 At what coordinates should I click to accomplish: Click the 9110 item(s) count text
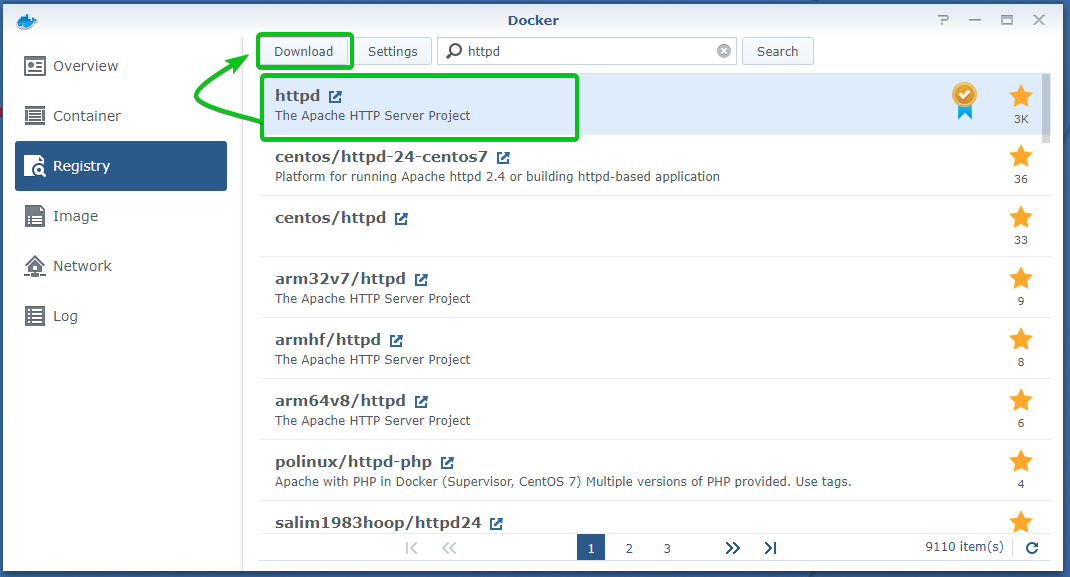coord(964,546)
